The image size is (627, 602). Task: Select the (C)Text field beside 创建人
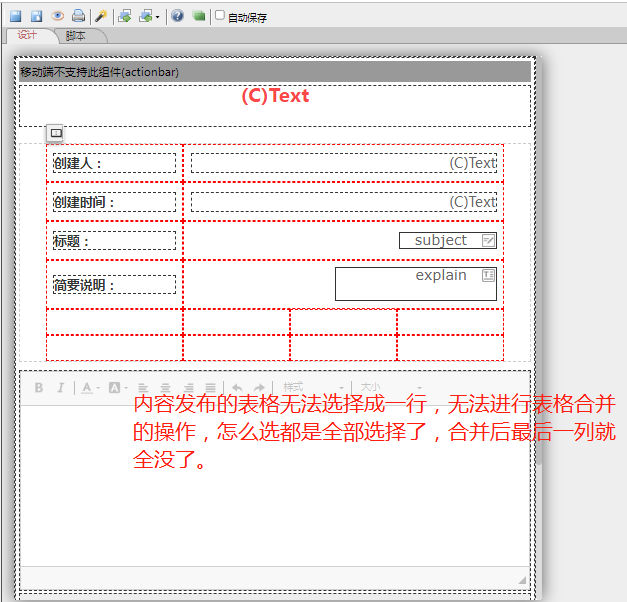click(x=344, y=163)
